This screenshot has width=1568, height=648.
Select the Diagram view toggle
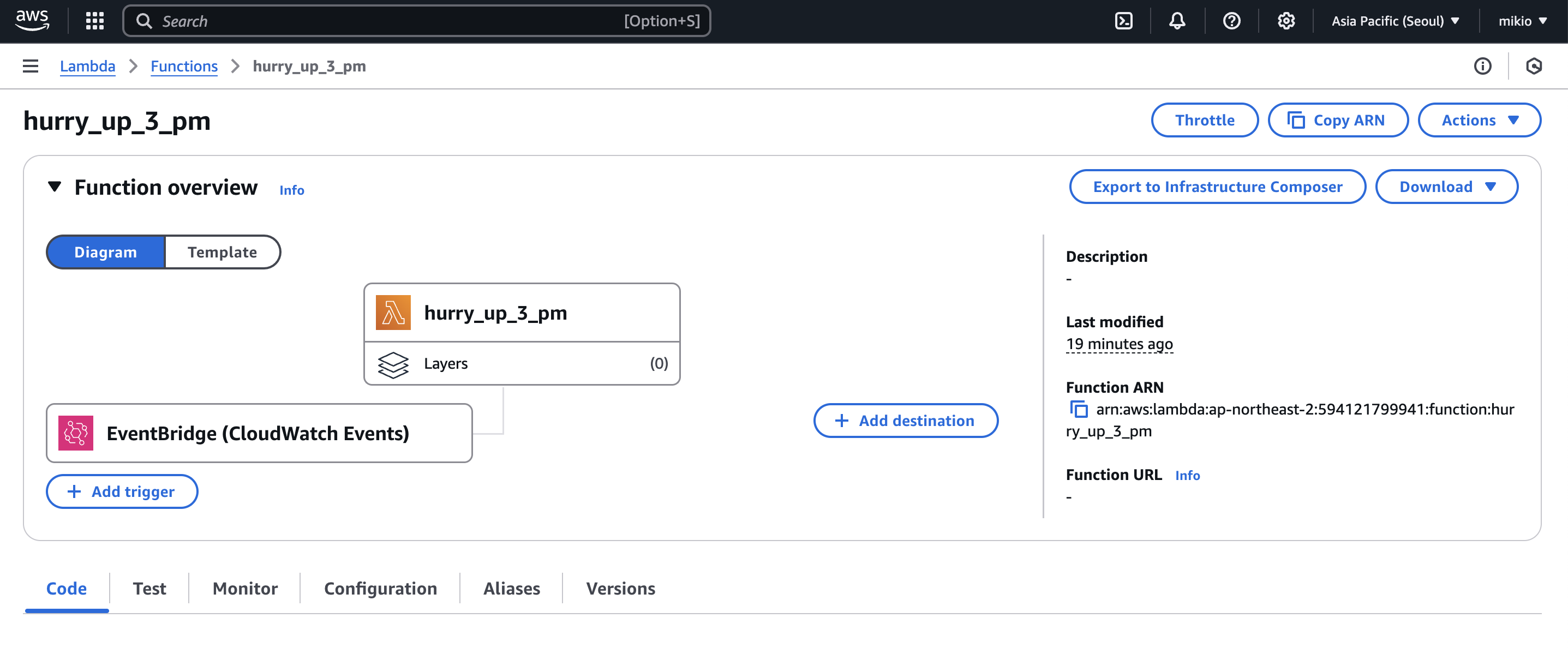point(106,252)
